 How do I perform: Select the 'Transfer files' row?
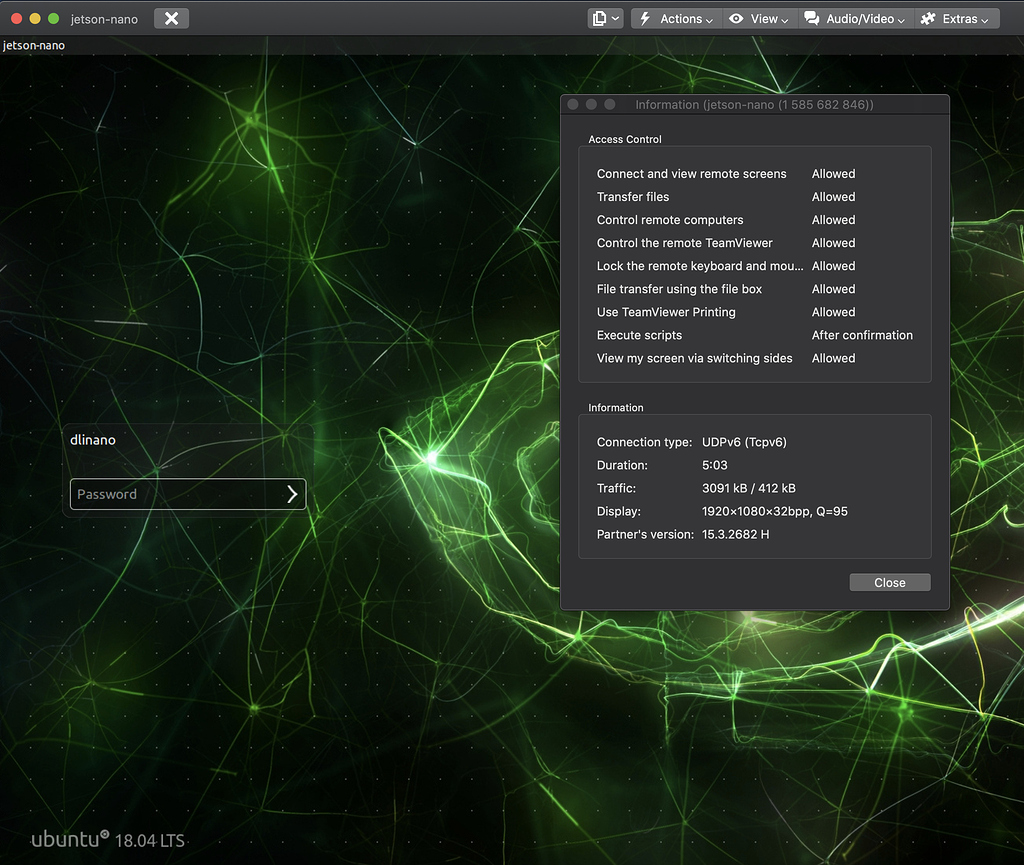point(754,197)
